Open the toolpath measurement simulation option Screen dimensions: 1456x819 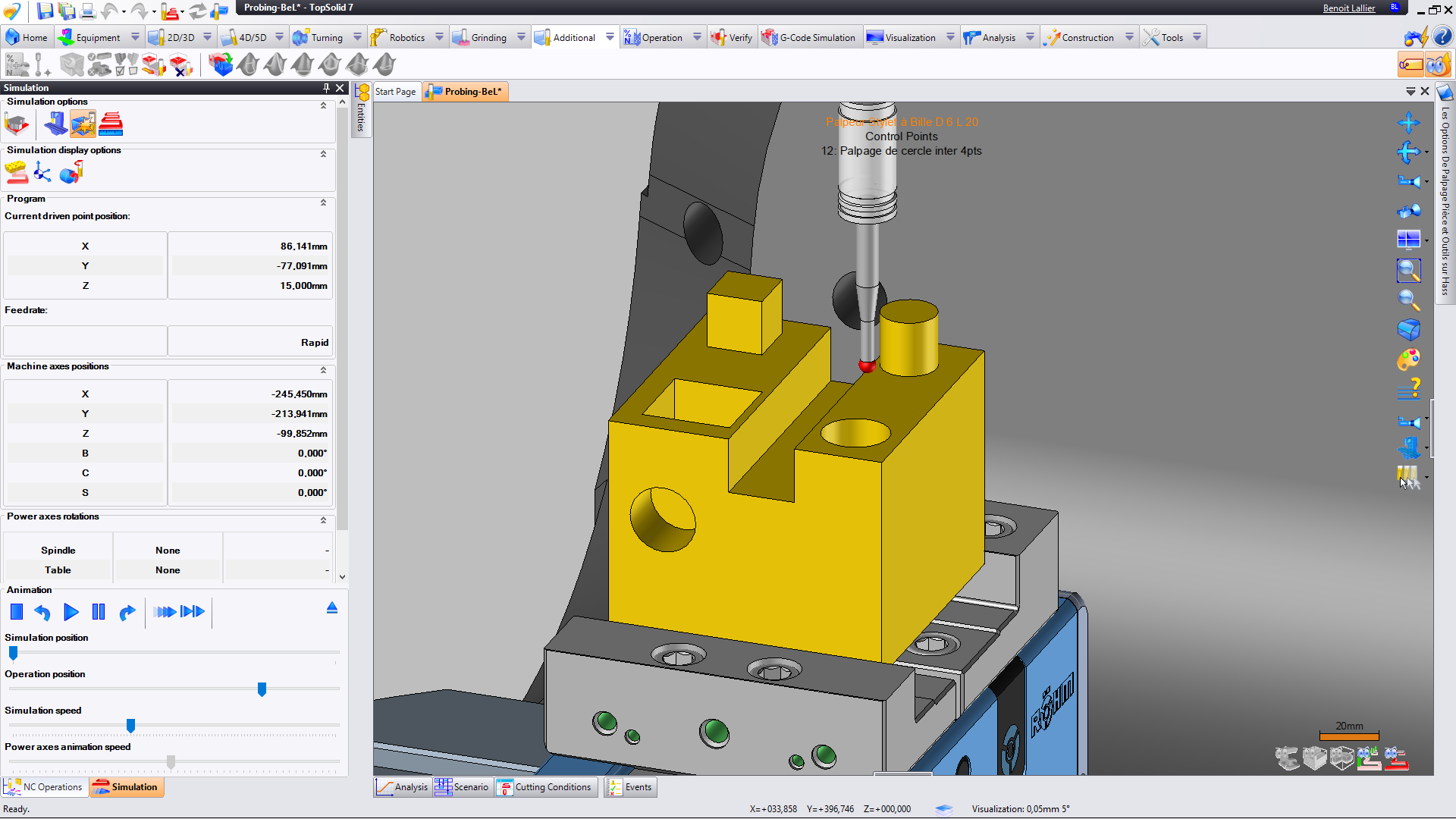click(111, 124)
